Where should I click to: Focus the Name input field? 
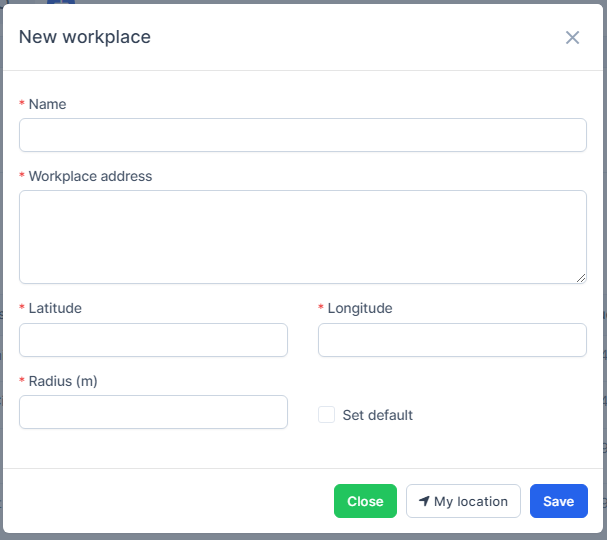302,135
